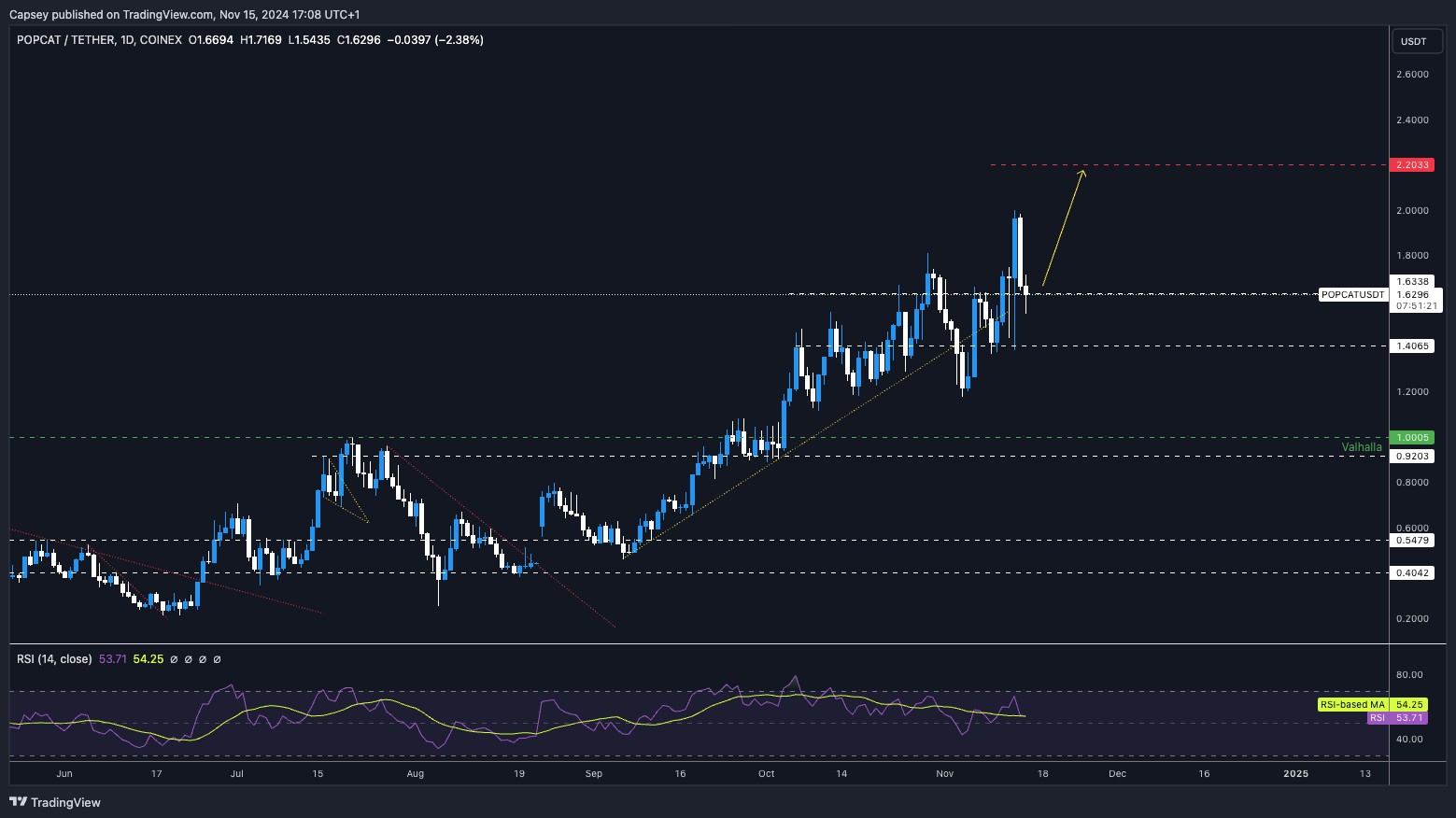
Task: Open the USDT currency dropdown
Action: (x=1416, y=41)
